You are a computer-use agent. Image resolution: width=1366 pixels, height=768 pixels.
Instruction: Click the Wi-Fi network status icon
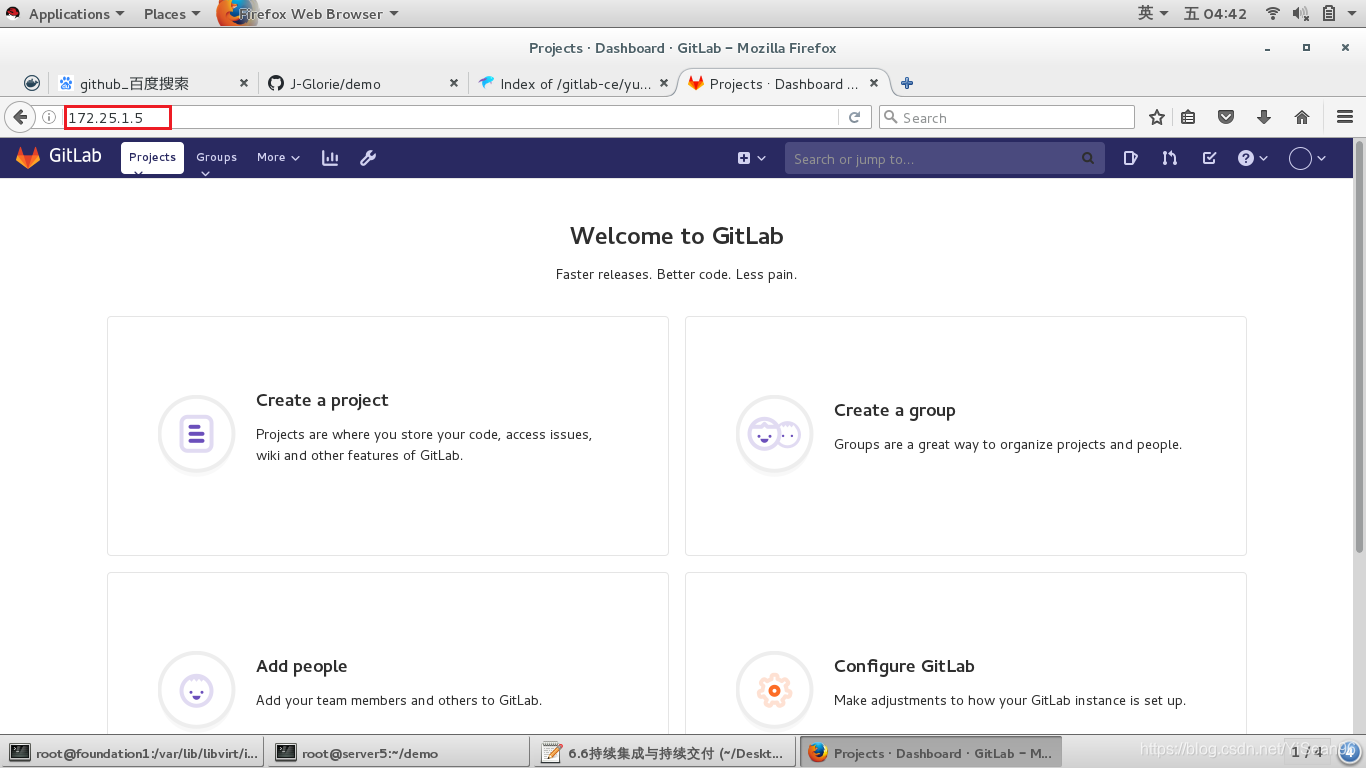coord(1273,14)
